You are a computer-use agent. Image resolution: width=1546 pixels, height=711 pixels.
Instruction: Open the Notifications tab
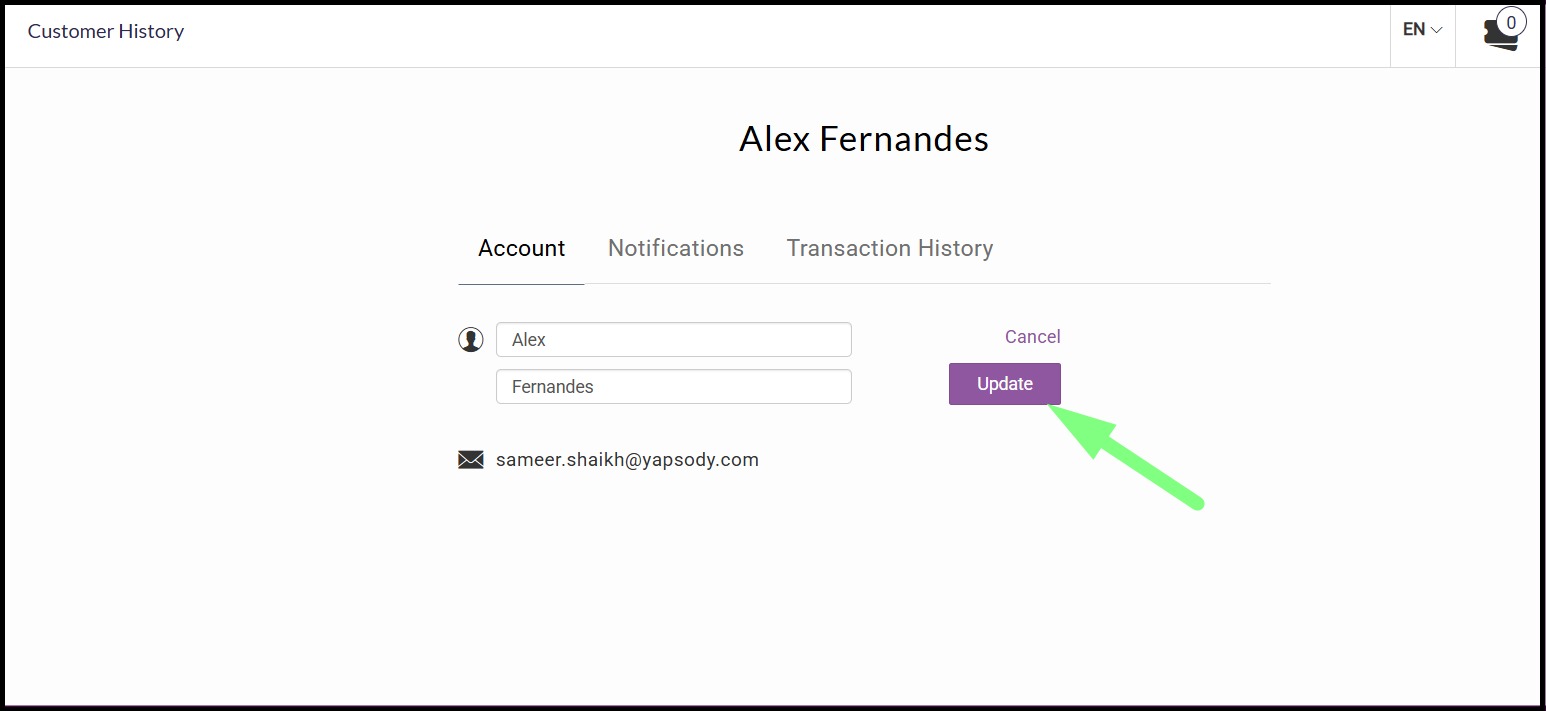click(676, 248)
